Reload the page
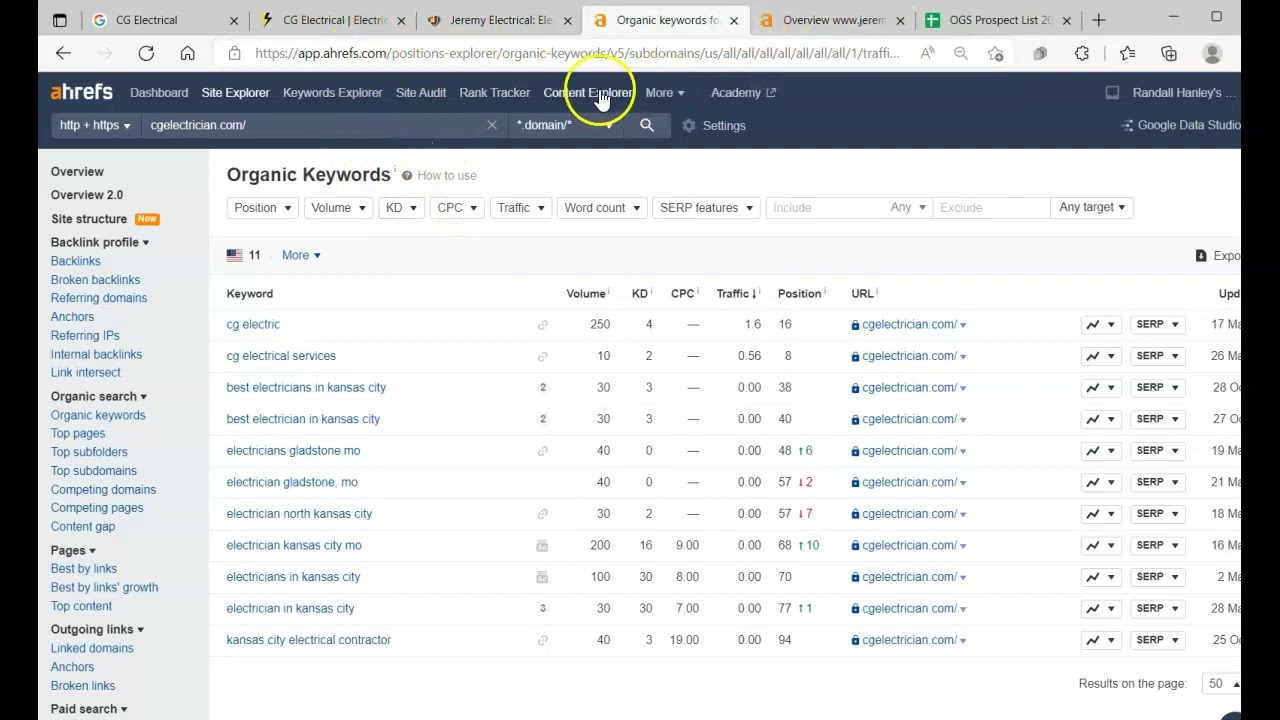 [146, 53]
